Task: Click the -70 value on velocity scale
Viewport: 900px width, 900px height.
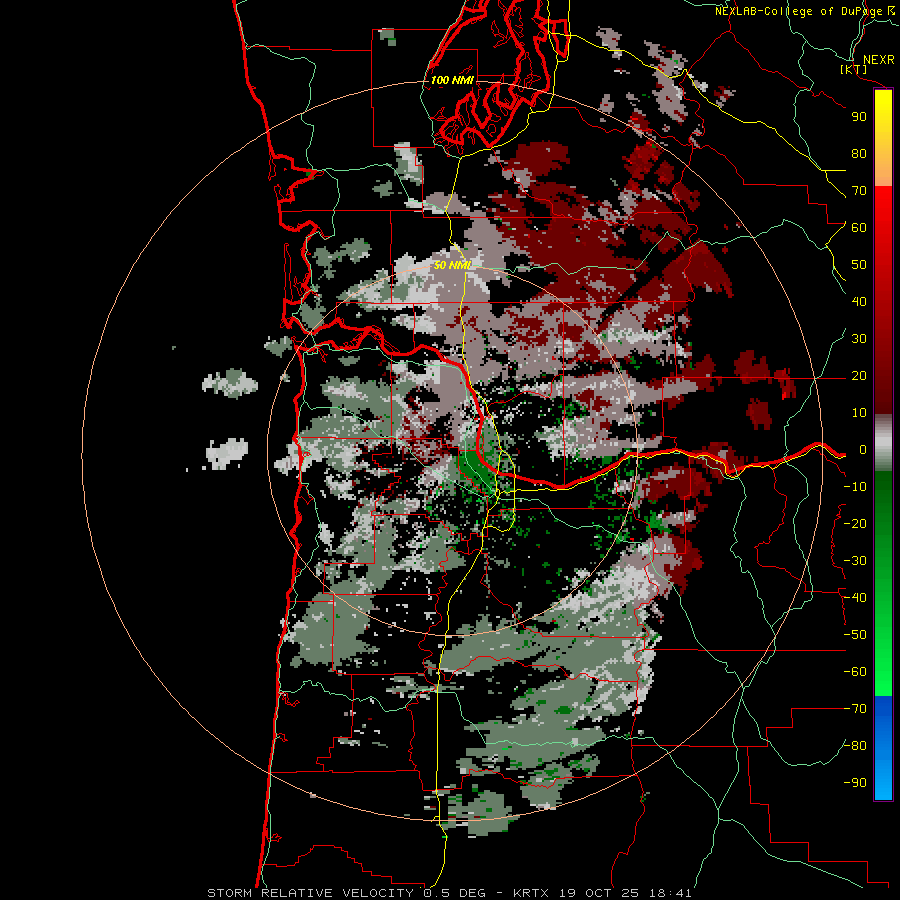Action: [855, 709]
